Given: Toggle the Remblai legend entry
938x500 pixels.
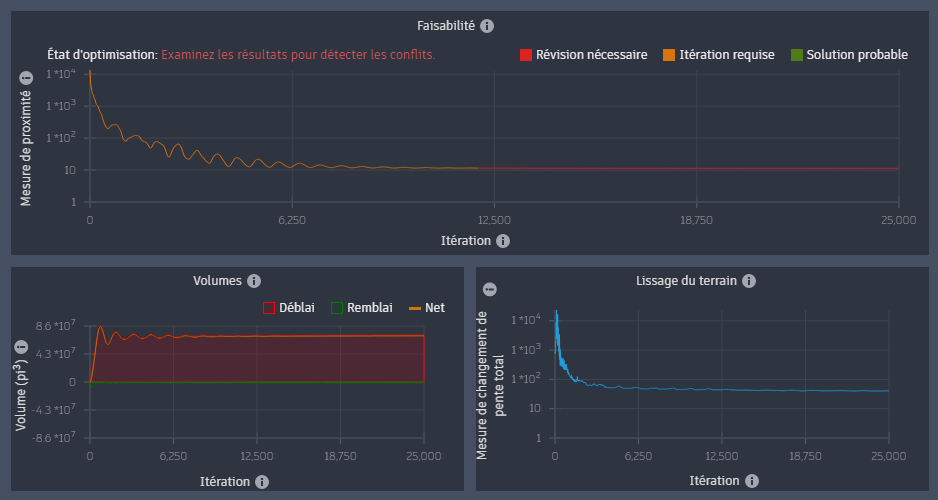Looking at the screenshot, I should [x=362, y=308].
